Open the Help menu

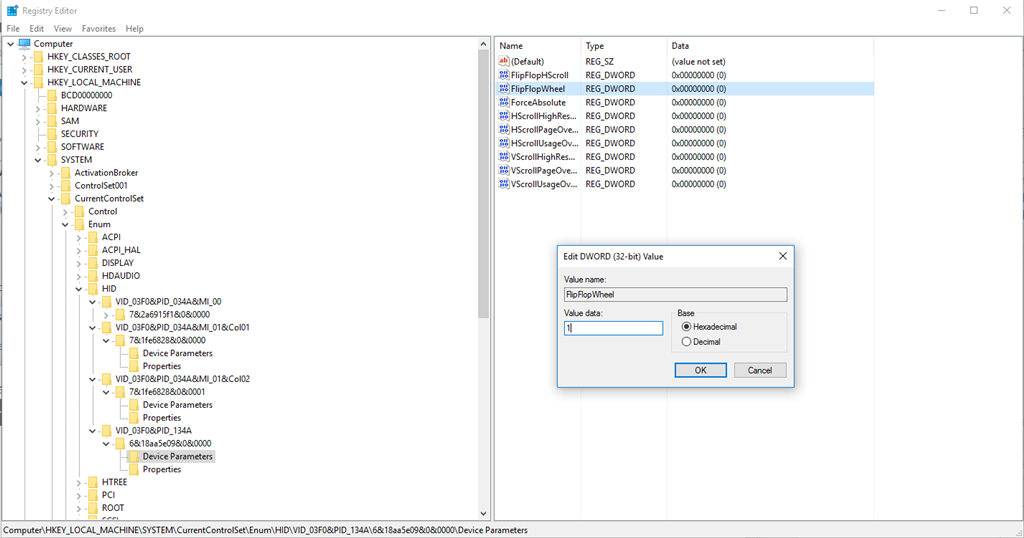pos(135,29)
